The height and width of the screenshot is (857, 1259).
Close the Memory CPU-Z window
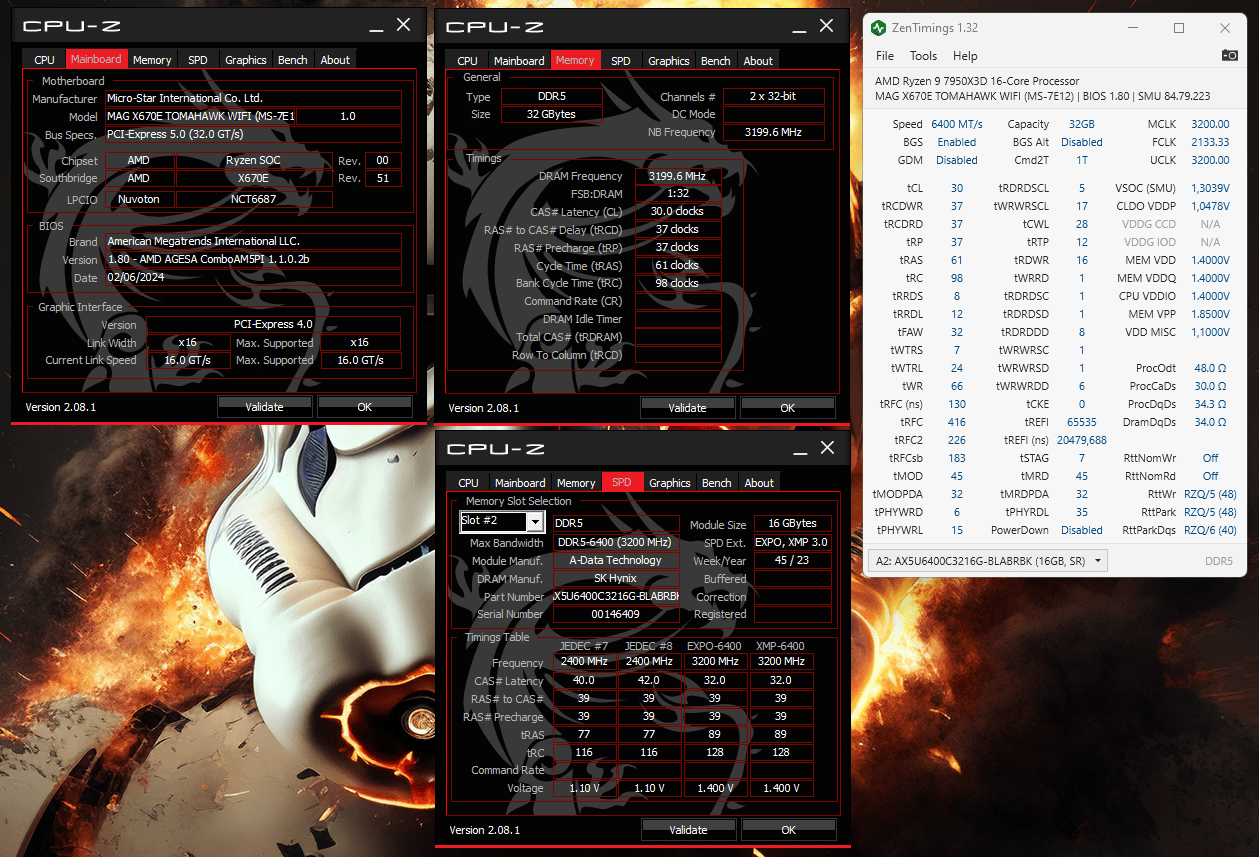tap(826, 25)
